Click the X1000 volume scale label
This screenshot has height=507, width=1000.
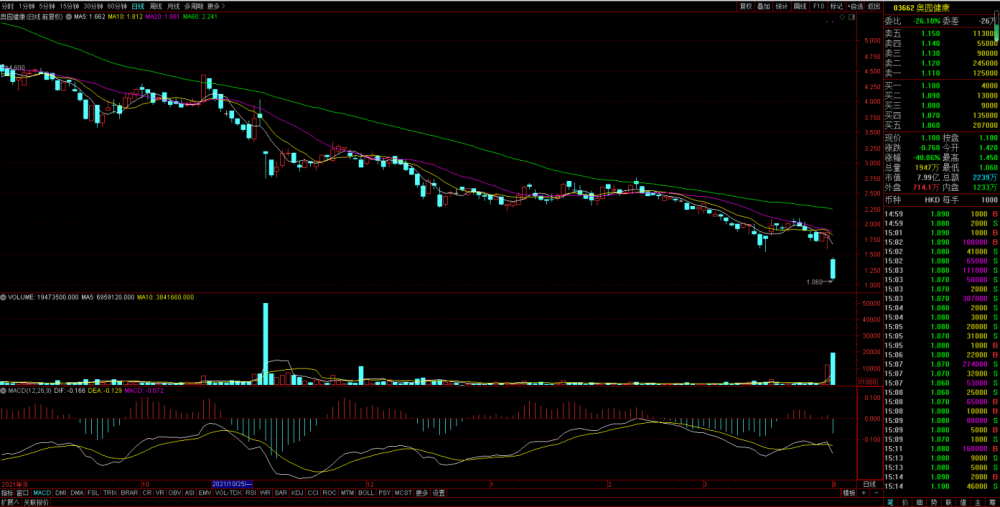tap(866, 381)
